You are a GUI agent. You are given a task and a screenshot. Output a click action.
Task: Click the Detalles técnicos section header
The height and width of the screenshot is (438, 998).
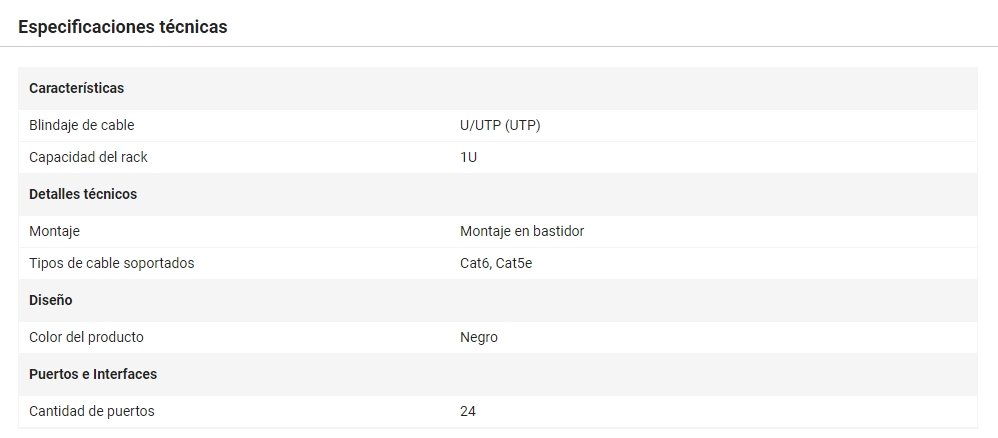point(83,194)
